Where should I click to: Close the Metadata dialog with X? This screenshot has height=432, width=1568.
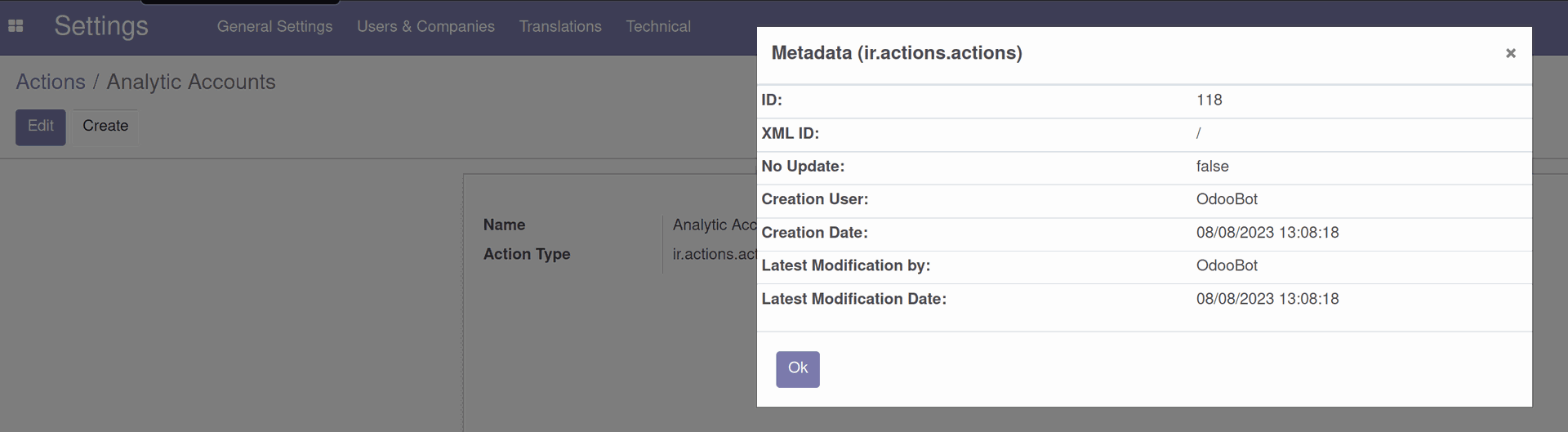(1510, 53)
